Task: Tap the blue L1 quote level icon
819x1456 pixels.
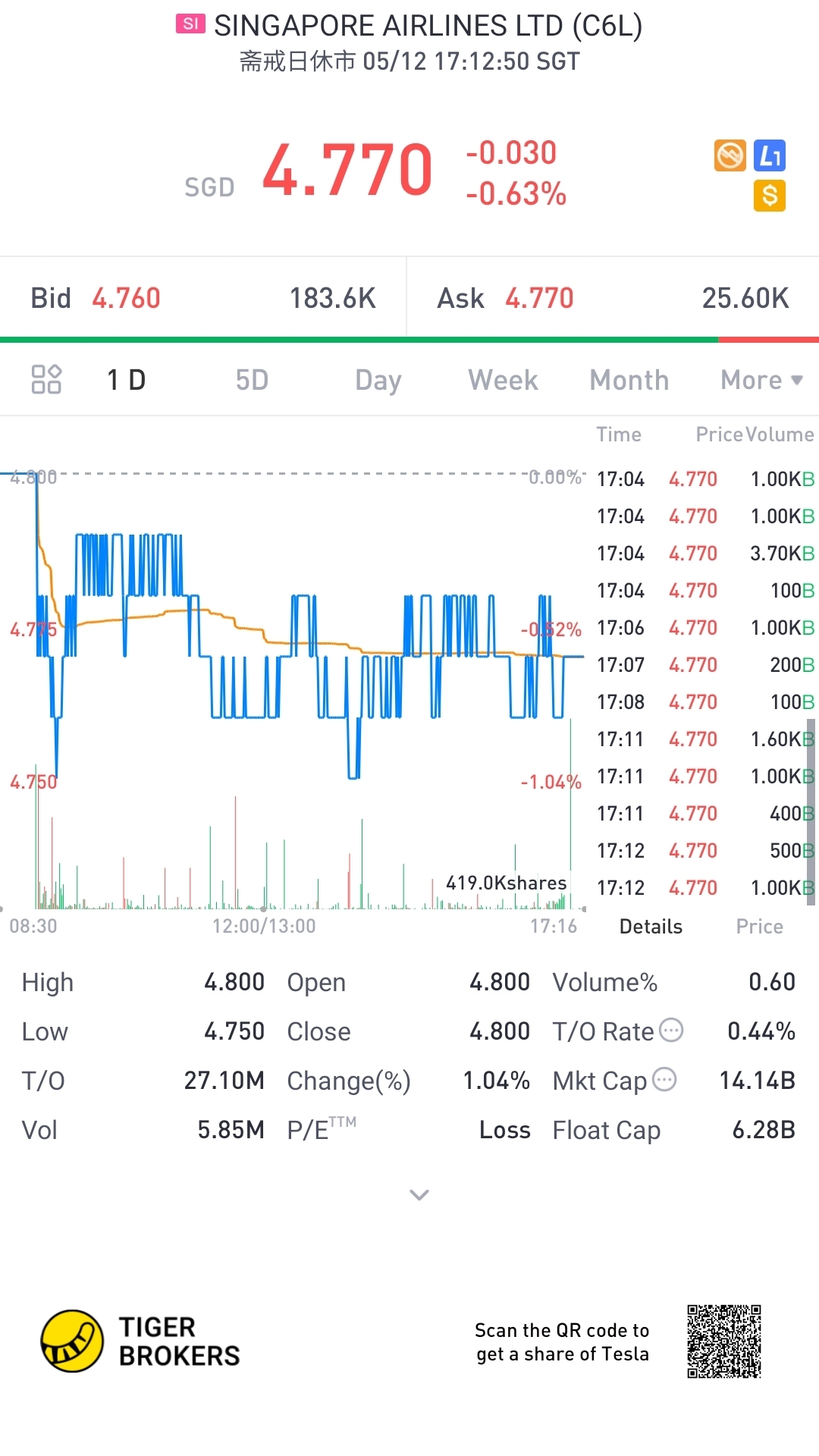Action: 770,155
